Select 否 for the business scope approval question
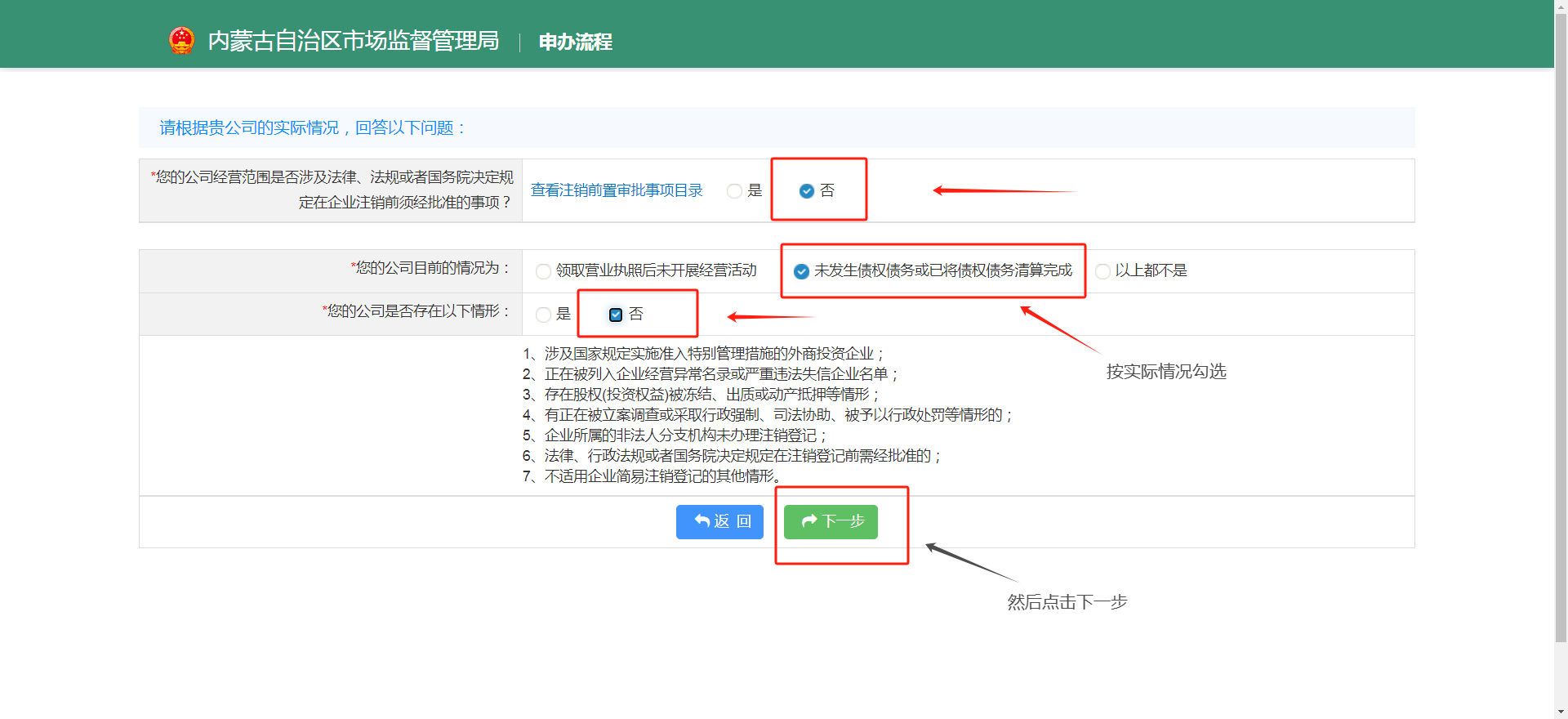 (807, 191)
